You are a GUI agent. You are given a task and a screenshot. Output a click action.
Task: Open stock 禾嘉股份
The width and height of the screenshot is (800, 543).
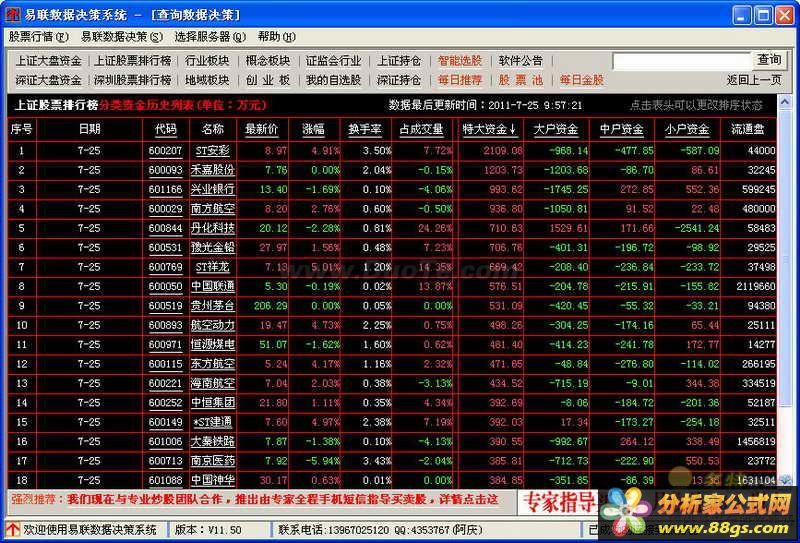tap(213, 170)
